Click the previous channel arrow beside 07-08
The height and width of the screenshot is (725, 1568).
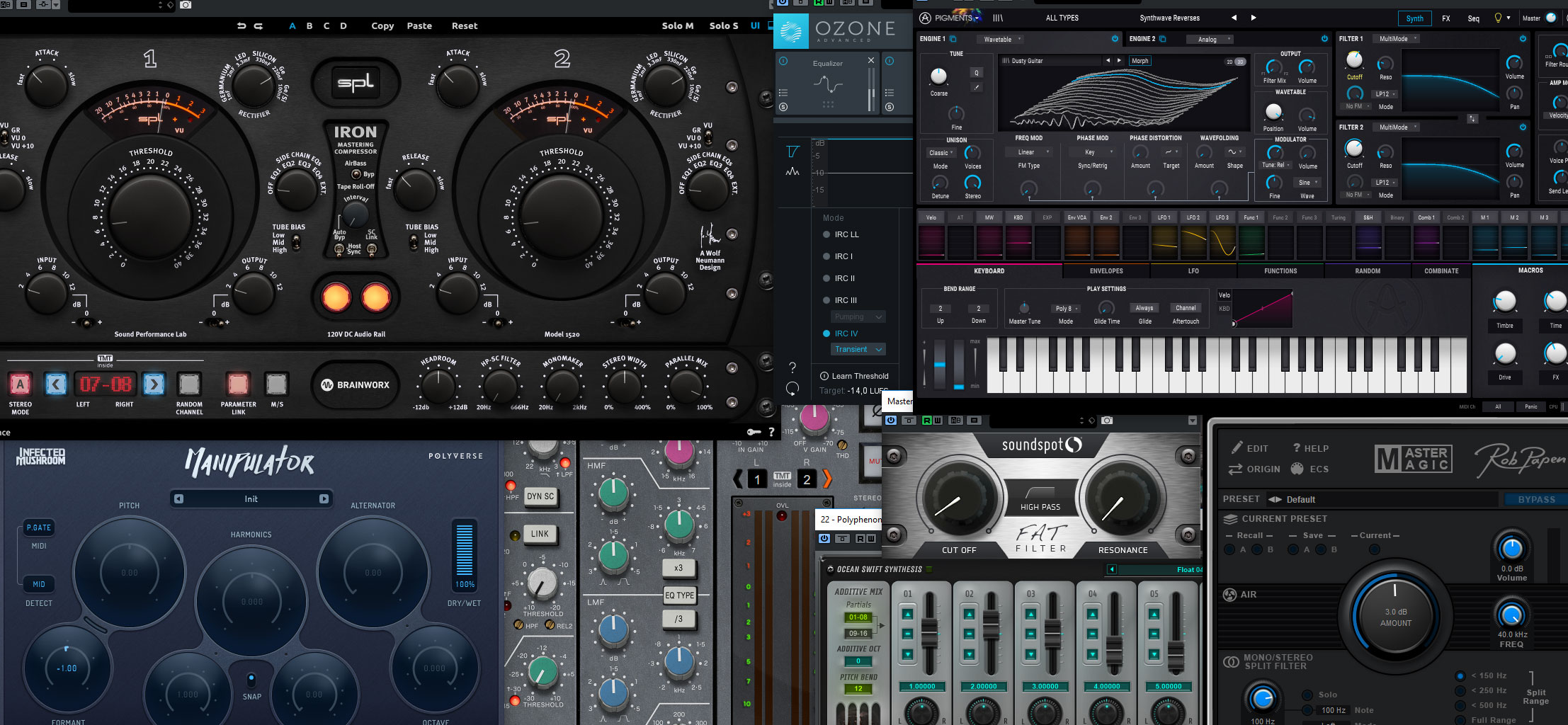[56, 384]
